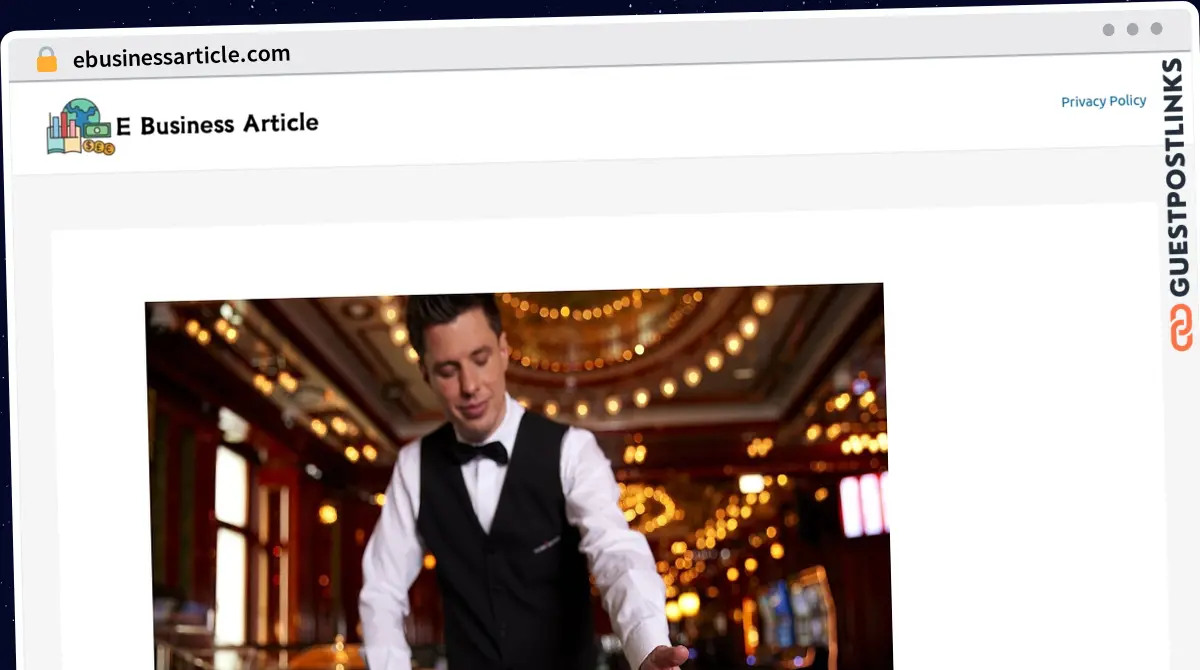The image size is (1200, 670).
Task: Click the green dollar bill in logo
Action: [x=98, y=129]
